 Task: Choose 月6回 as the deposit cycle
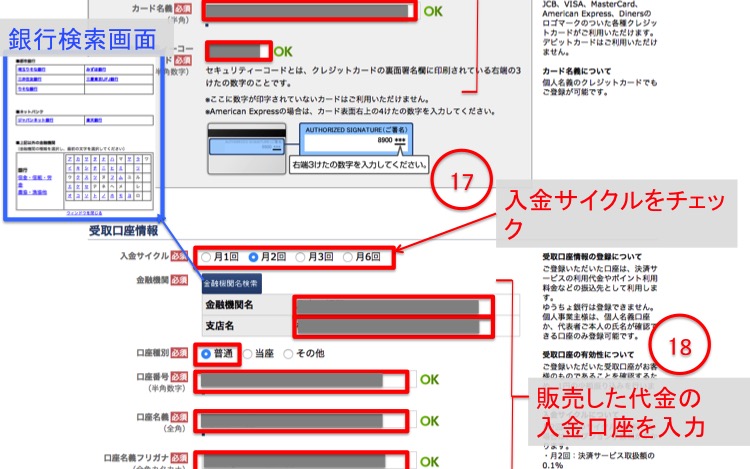pyautogui.click(x=348, y=257)
